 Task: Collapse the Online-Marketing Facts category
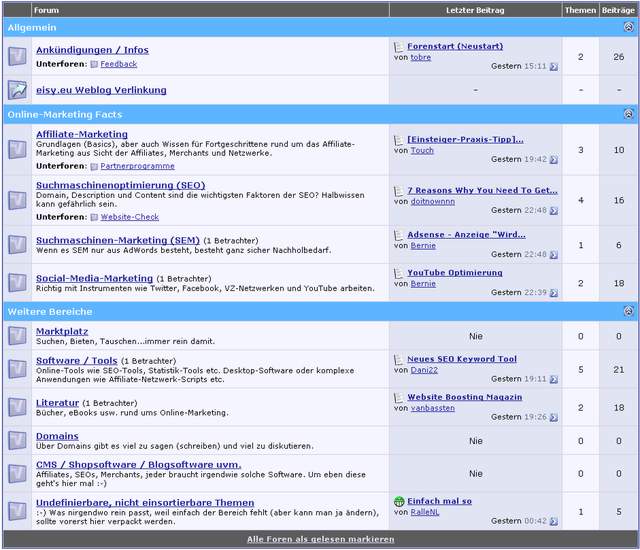pos(629,114)
